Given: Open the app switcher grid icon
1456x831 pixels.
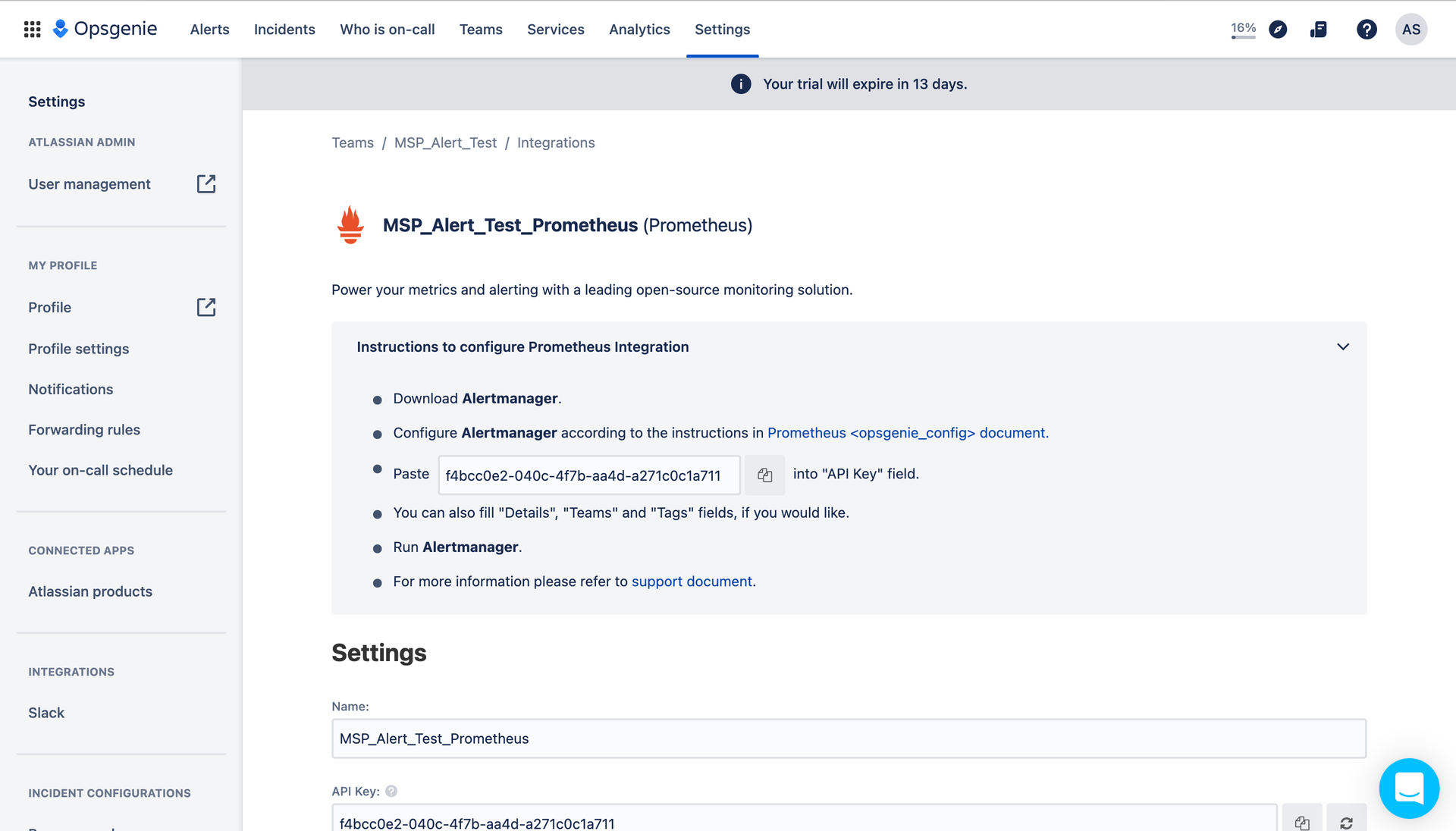Looking at the screenshot, I should click(x=32, y=30).
